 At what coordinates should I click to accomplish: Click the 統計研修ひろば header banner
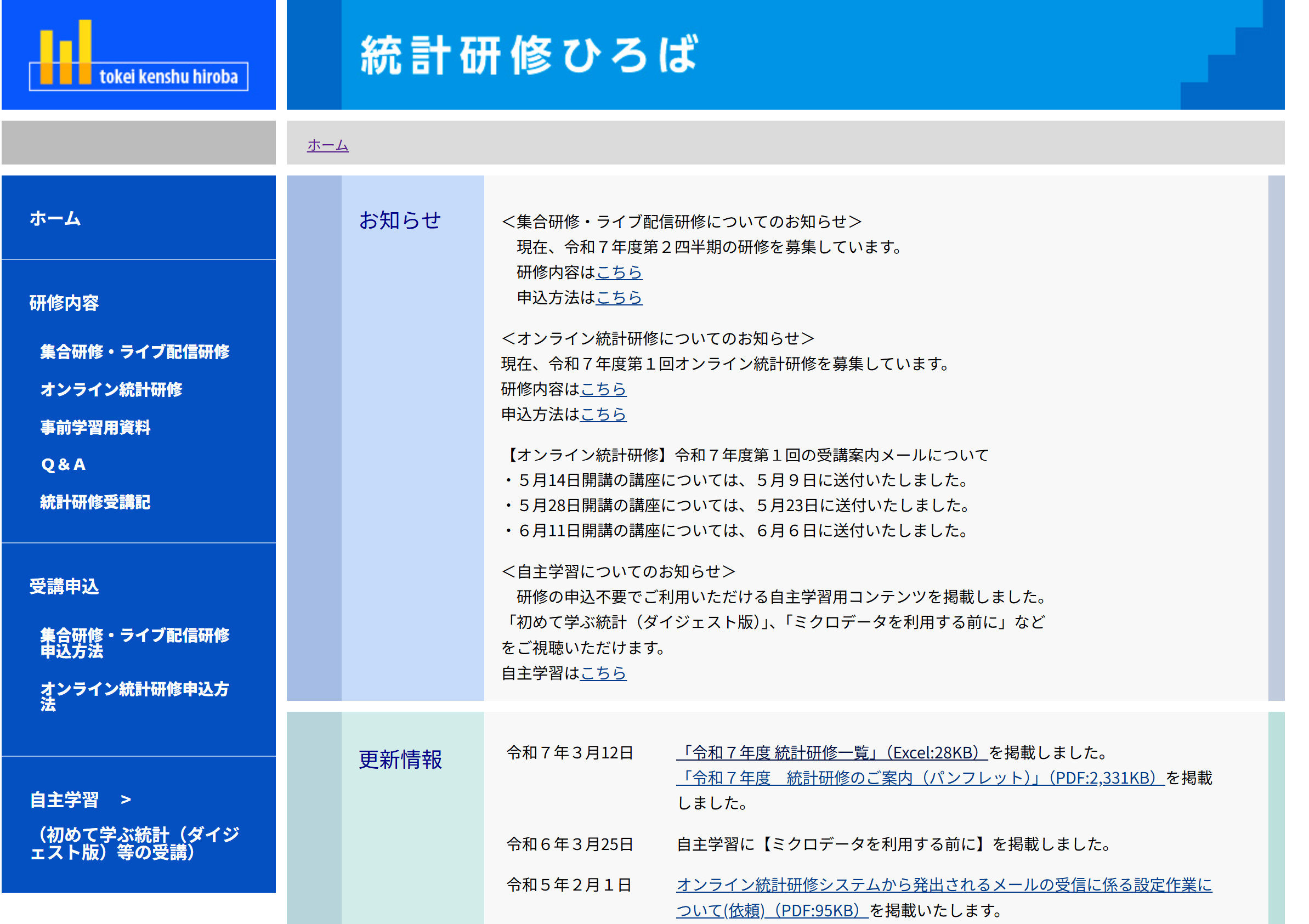click(529, 55)
